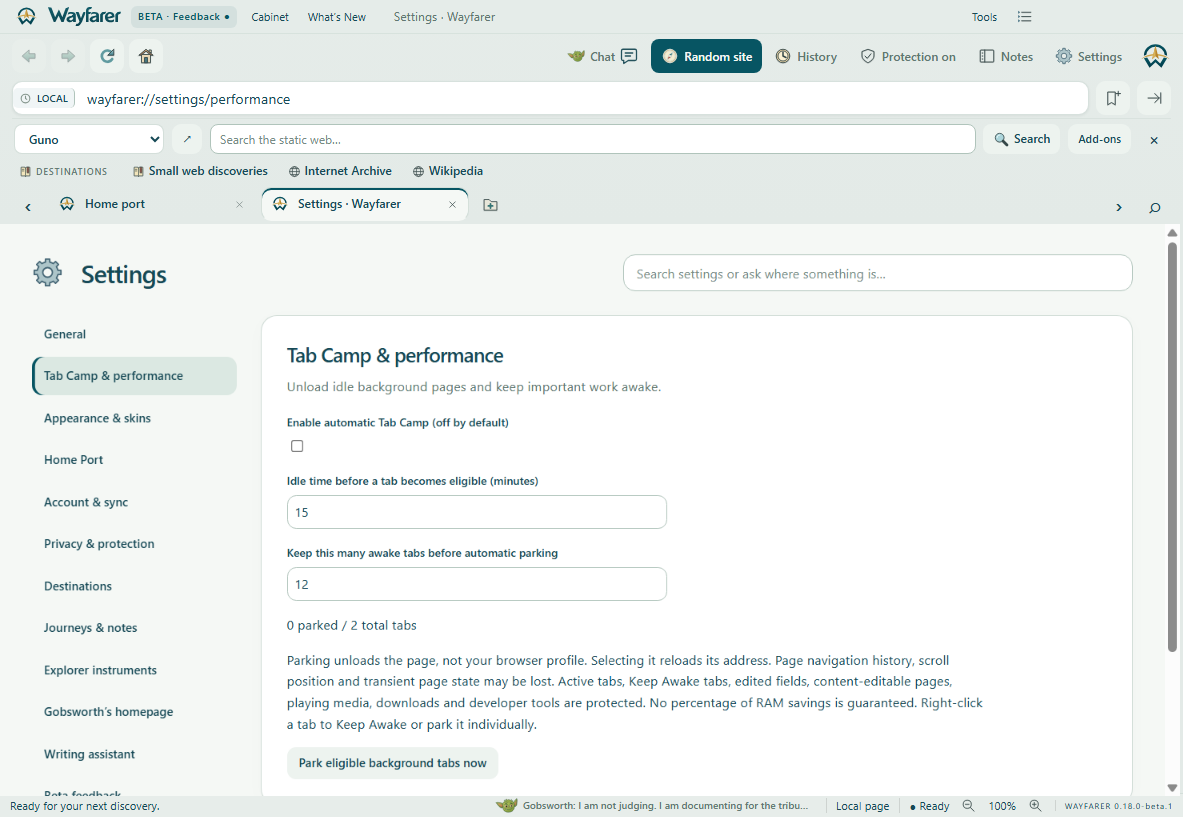Viewport: 1183px width, 817px height.
Task: Click the list icon beside Tools
Action: coord(1024,17)
